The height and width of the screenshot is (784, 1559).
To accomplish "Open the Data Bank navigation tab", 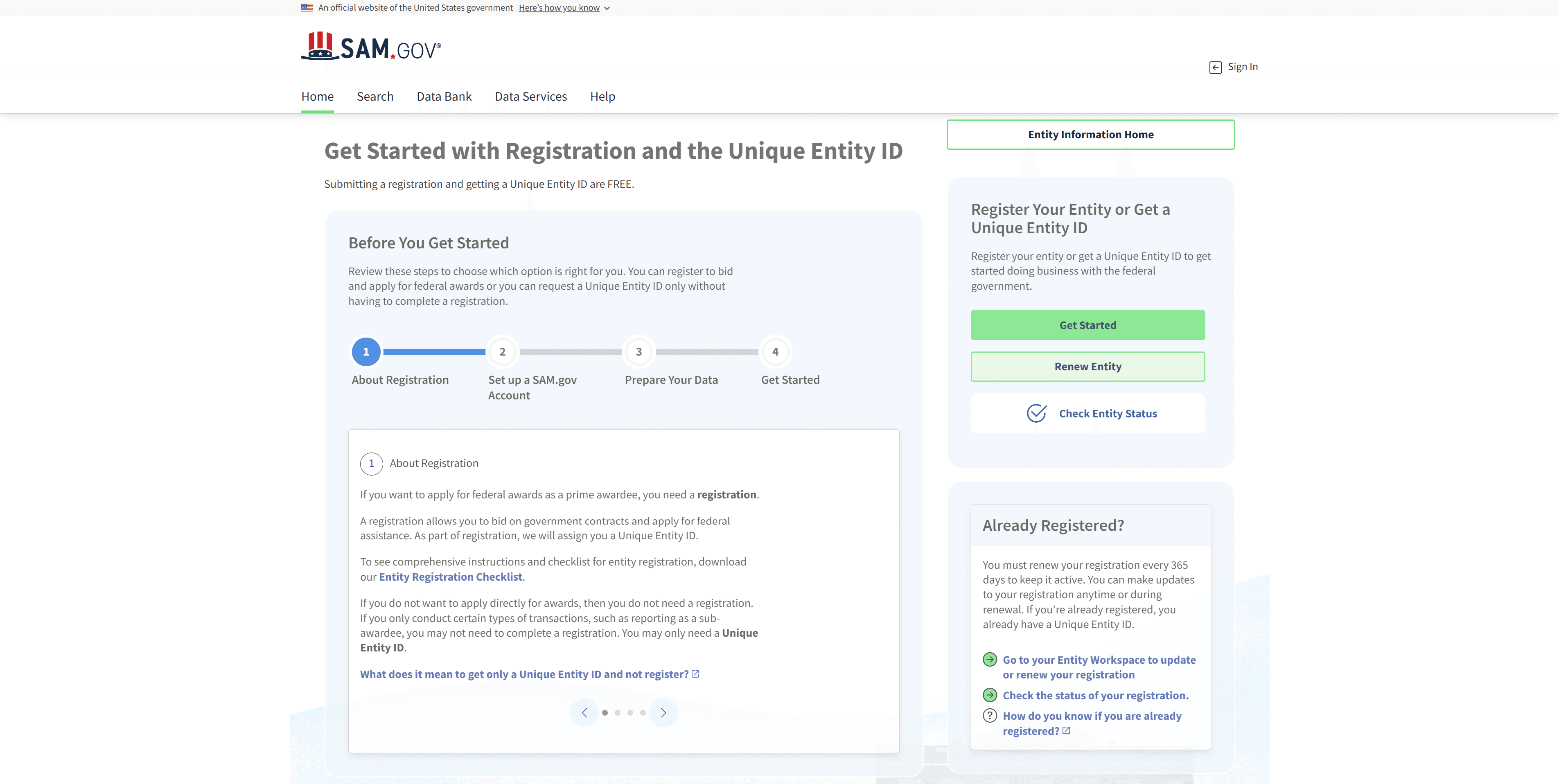I will click(444, 96).
